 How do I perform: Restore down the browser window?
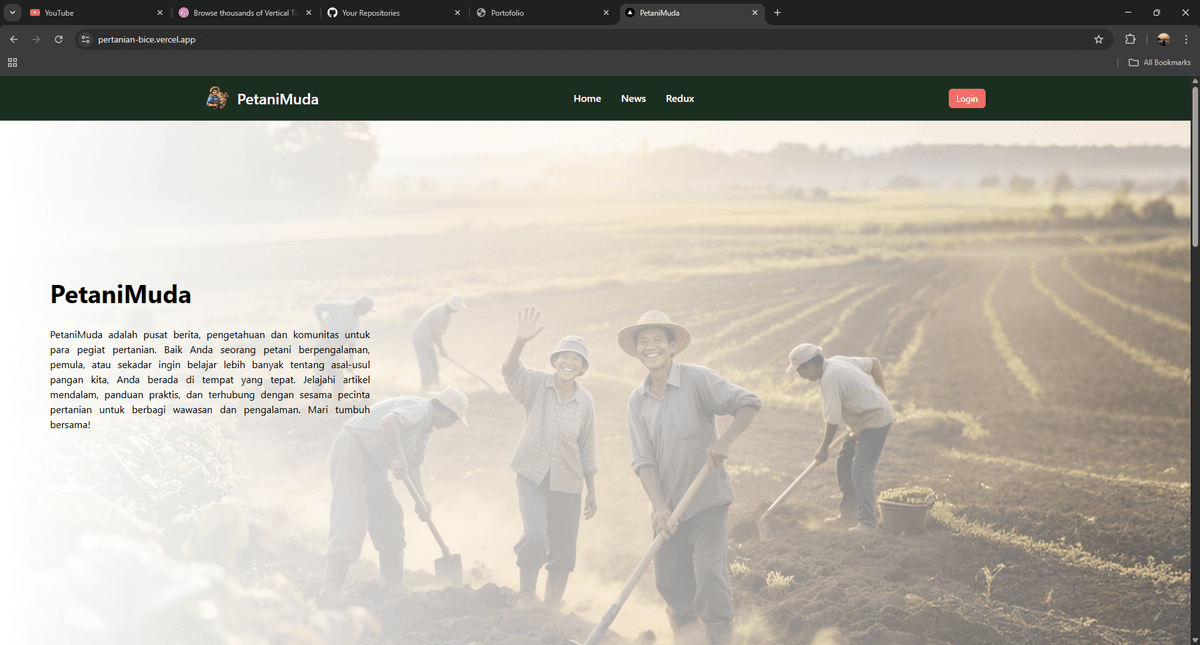tap(1157, 13)
